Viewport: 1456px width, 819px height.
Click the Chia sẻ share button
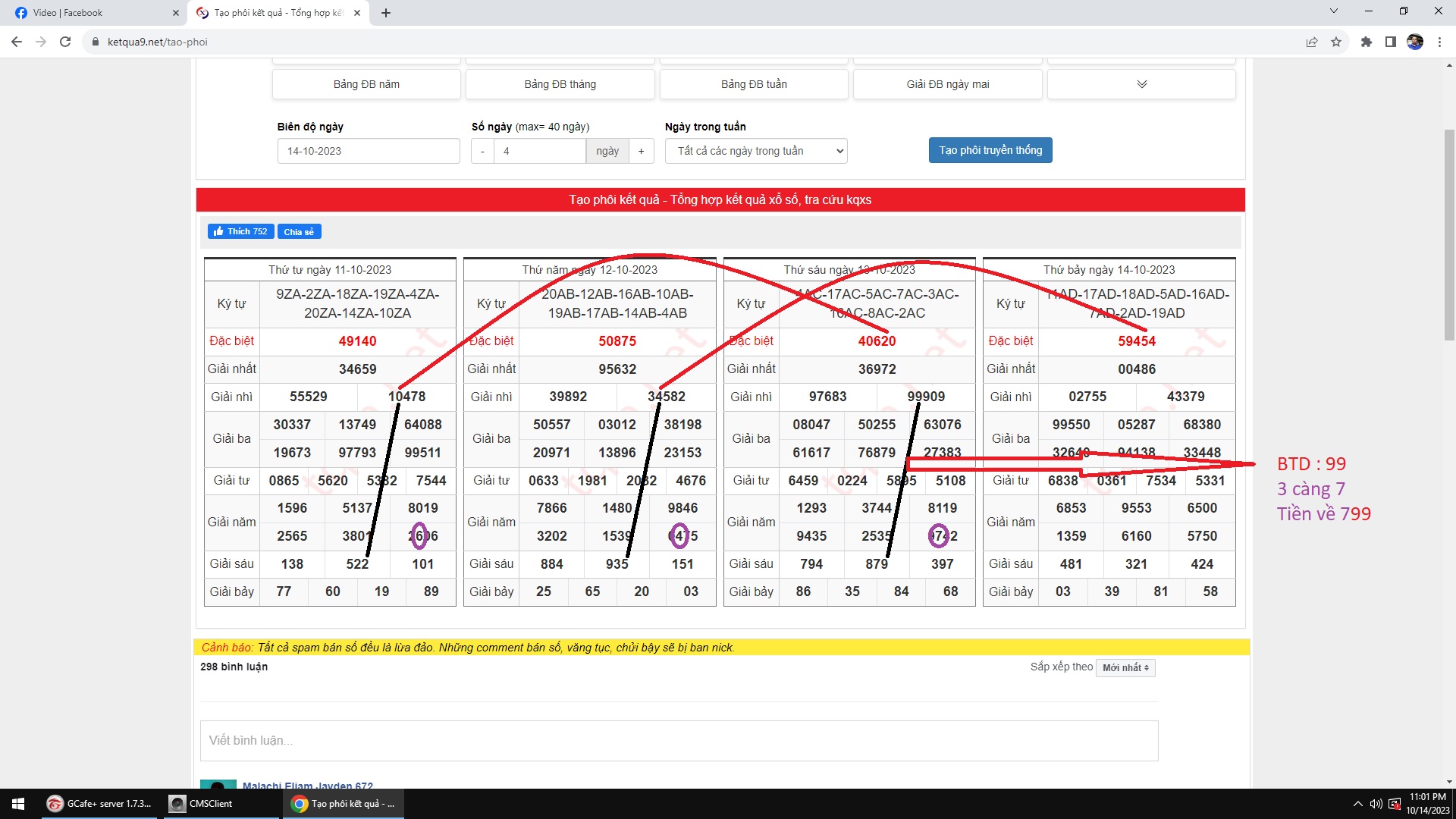(x=299, y=231)
